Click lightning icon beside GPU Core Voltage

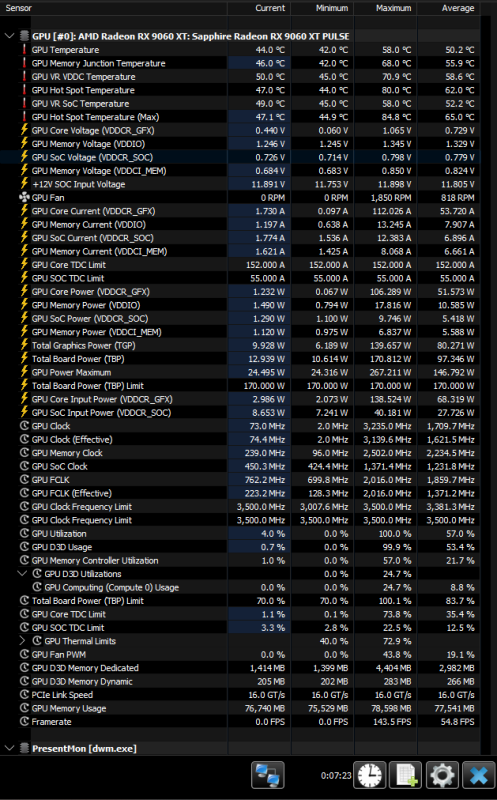coord(24,130)
